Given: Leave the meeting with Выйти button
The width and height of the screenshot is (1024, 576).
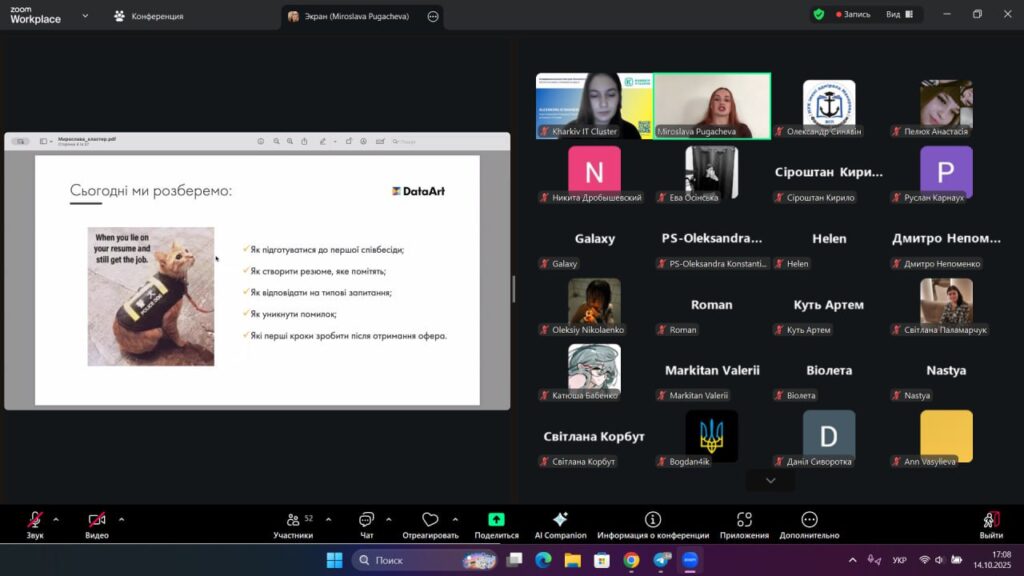Looking at the screenshot, I should (x=990, y=521).
